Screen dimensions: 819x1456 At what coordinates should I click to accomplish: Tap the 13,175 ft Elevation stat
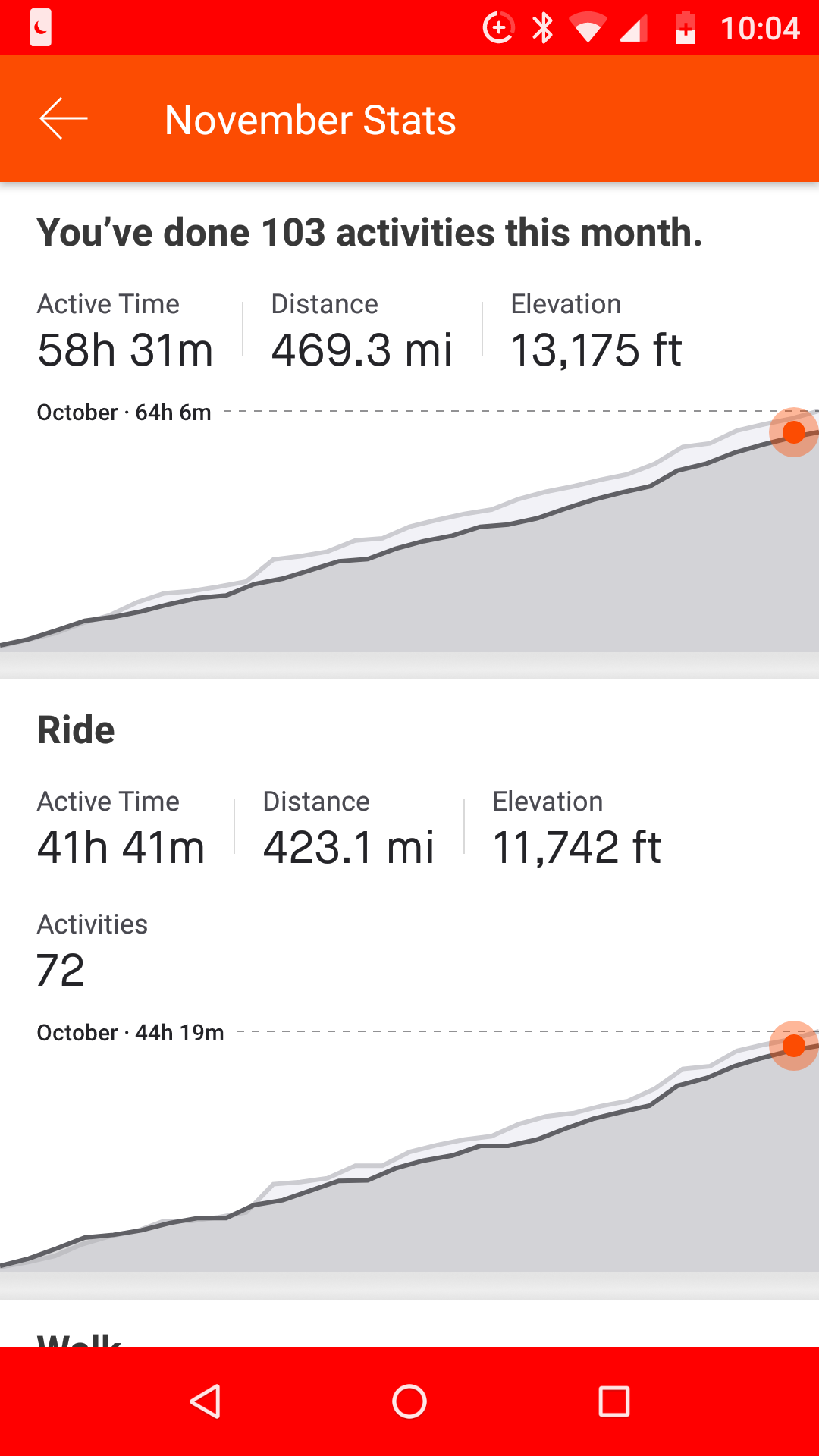(x=596, y=350)
